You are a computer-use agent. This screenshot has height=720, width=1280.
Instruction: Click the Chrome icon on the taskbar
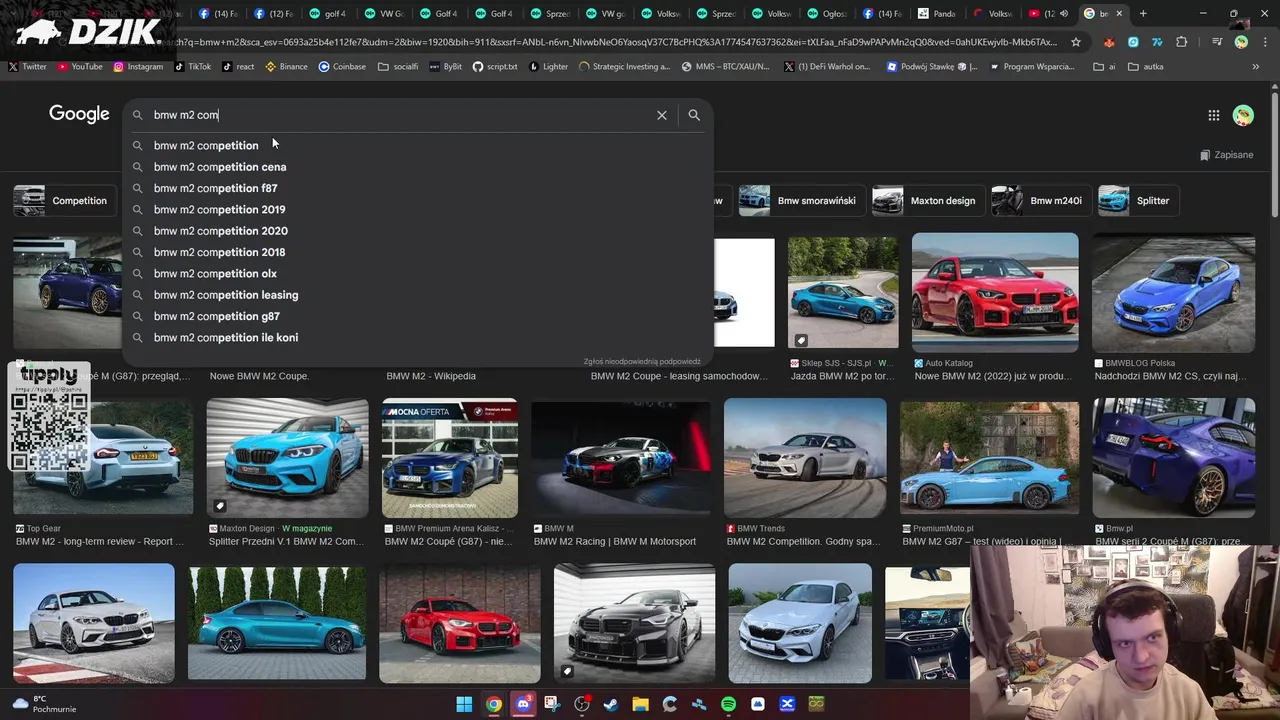pyautogui.click(x=494, y=704)
